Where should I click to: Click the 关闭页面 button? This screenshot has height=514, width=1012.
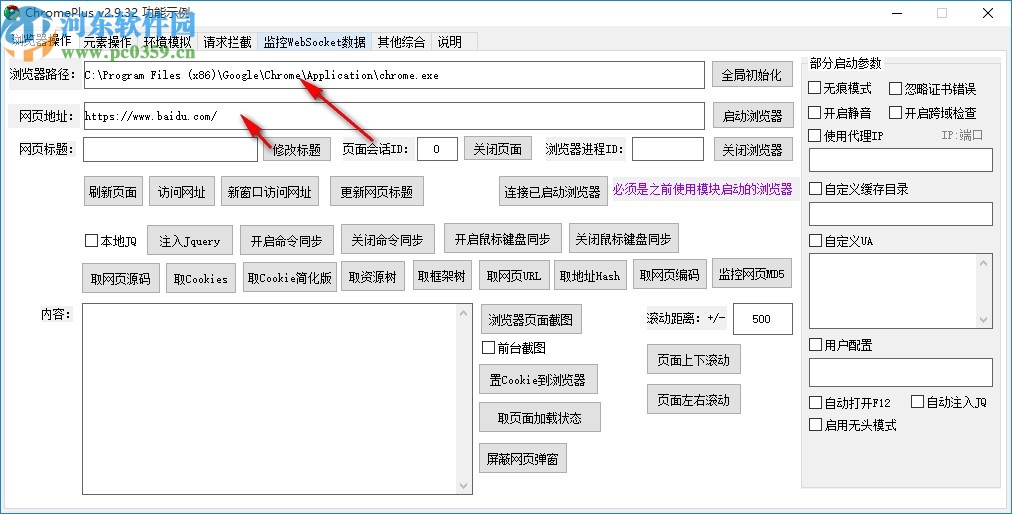click(x=498, y=149)
